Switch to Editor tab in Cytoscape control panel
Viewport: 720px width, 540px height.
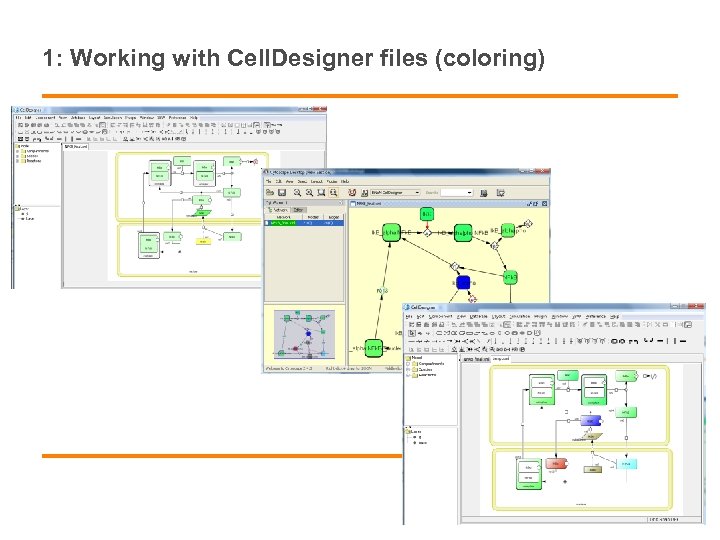click(x=298, y=210)
